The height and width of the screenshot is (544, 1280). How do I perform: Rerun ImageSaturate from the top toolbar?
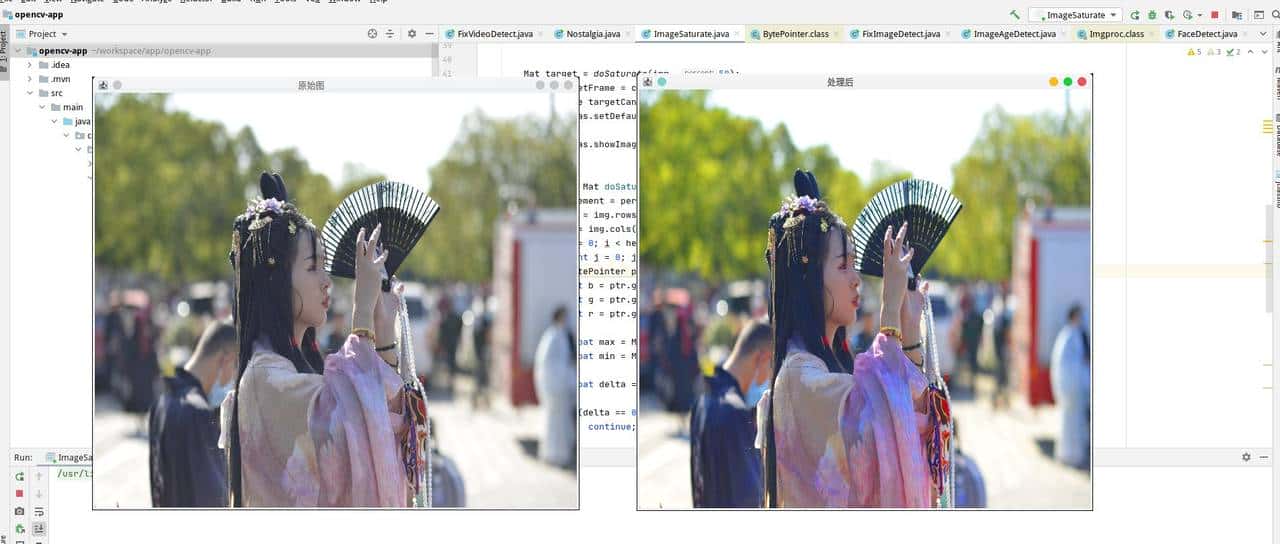1135,15
